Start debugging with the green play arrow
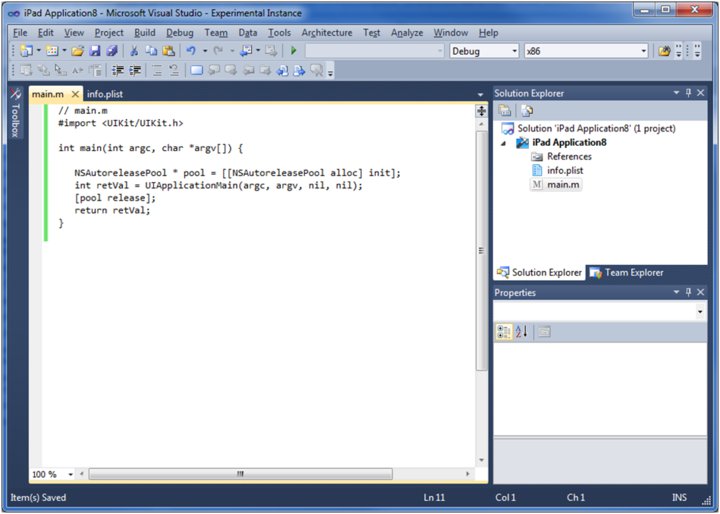This screenshot has width=720, height=514. click(x=294, y=51)
